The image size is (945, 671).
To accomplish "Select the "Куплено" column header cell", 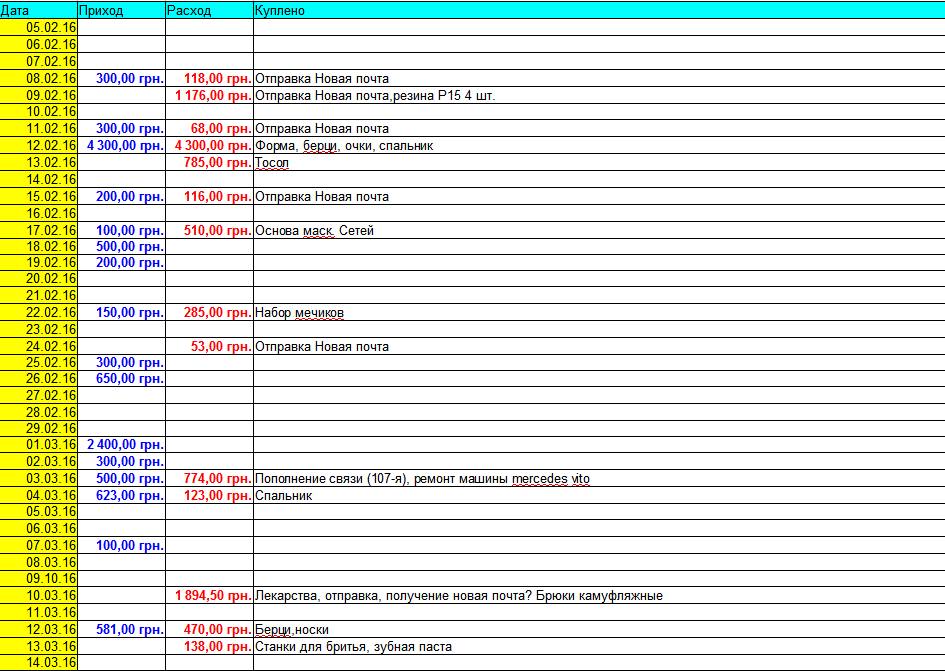I will point(598,10).
